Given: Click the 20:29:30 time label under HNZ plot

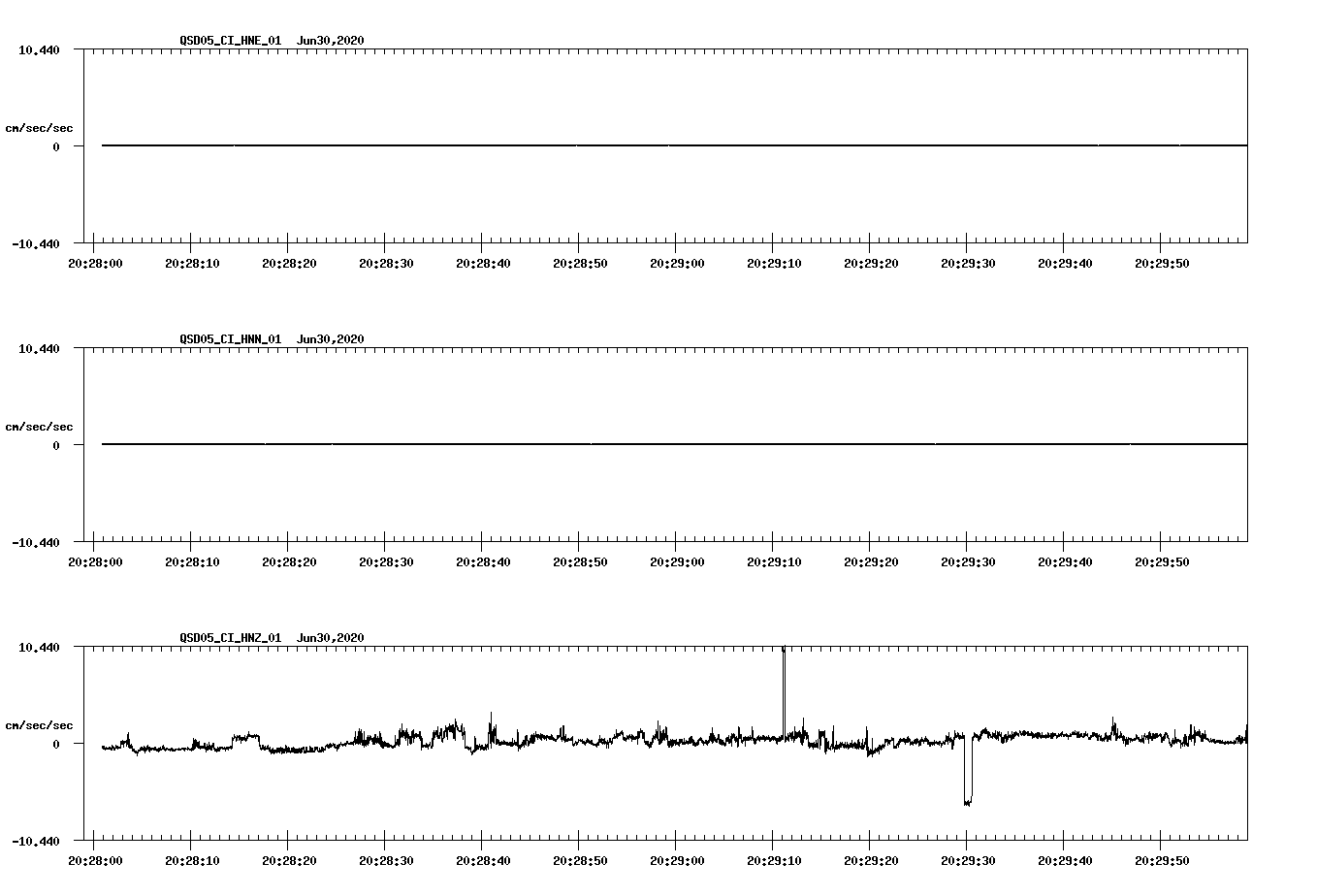Looking at the screenshot, I should click(x=968, y=861).
